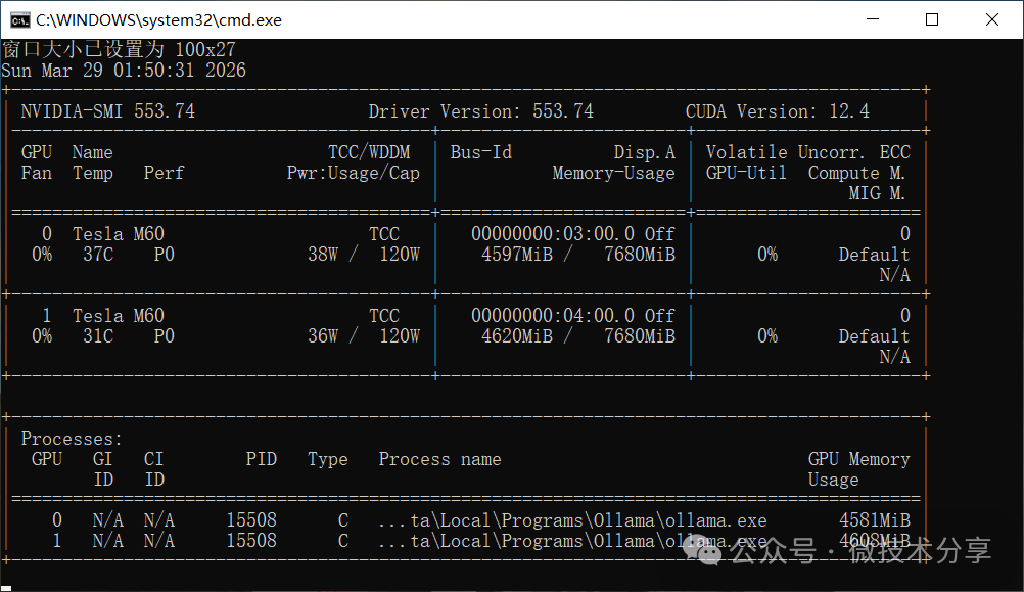This screenshot has width=1024, height=592.
Task: Click the NVIDIA-SMI 553.74 header text
Action: click(108, 111)
